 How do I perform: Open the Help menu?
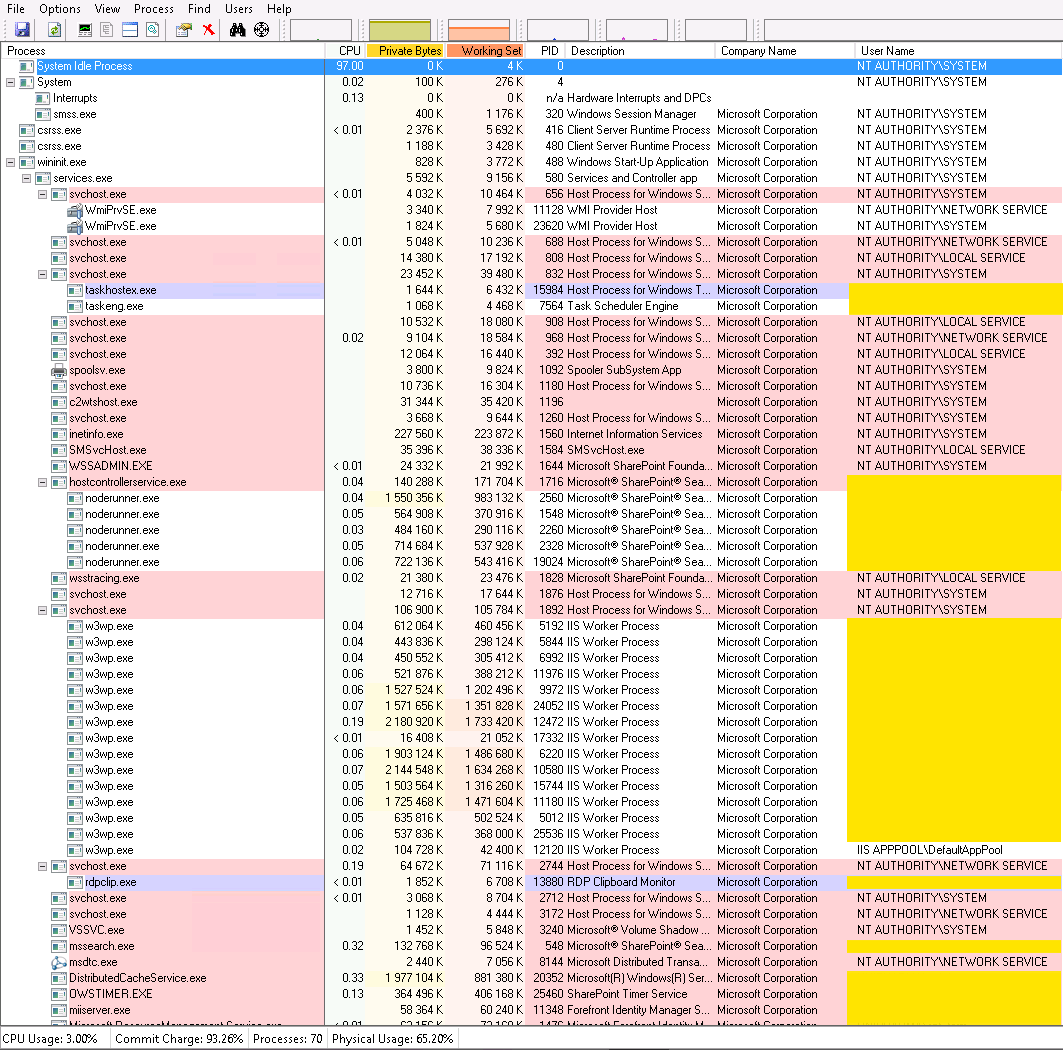(279, 9)
